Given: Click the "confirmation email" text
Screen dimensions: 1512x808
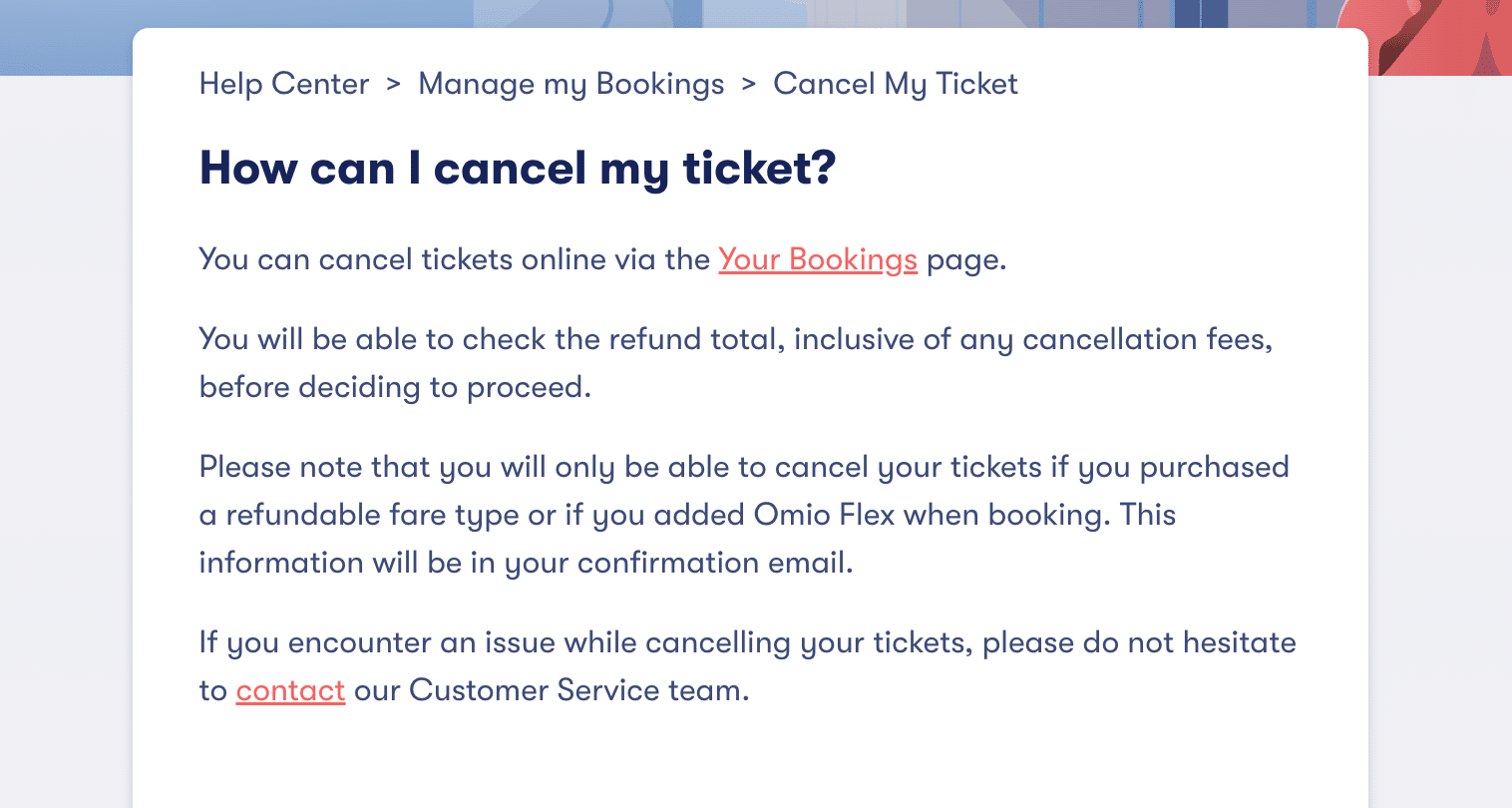Looking at the screenshot, I should pos(714,563).
